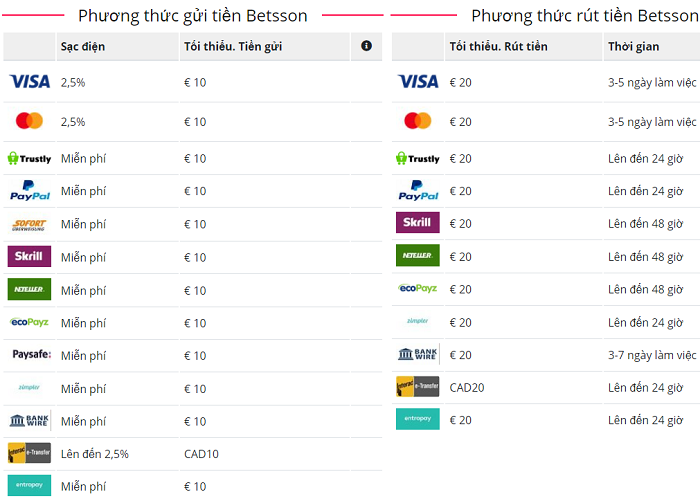700x501 pixels.
Task: Click the 'Sạc điện' column header
Action: click(x=82, y=47)
